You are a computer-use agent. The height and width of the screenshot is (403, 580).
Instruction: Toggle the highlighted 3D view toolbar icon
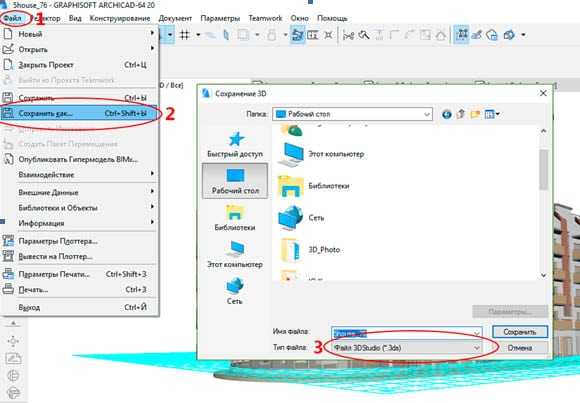click(x=461, y=35)
